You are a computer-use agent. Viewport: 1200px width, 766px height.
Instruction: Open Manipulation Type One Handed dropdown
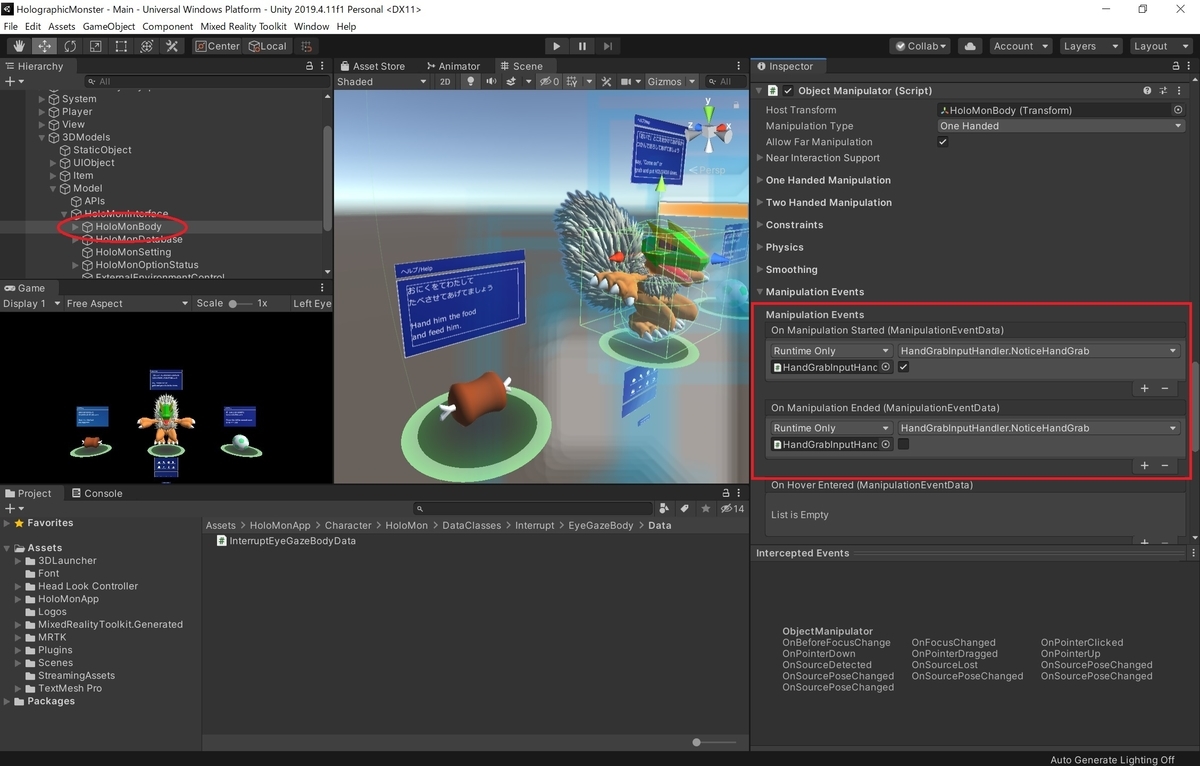(1060, 126)
